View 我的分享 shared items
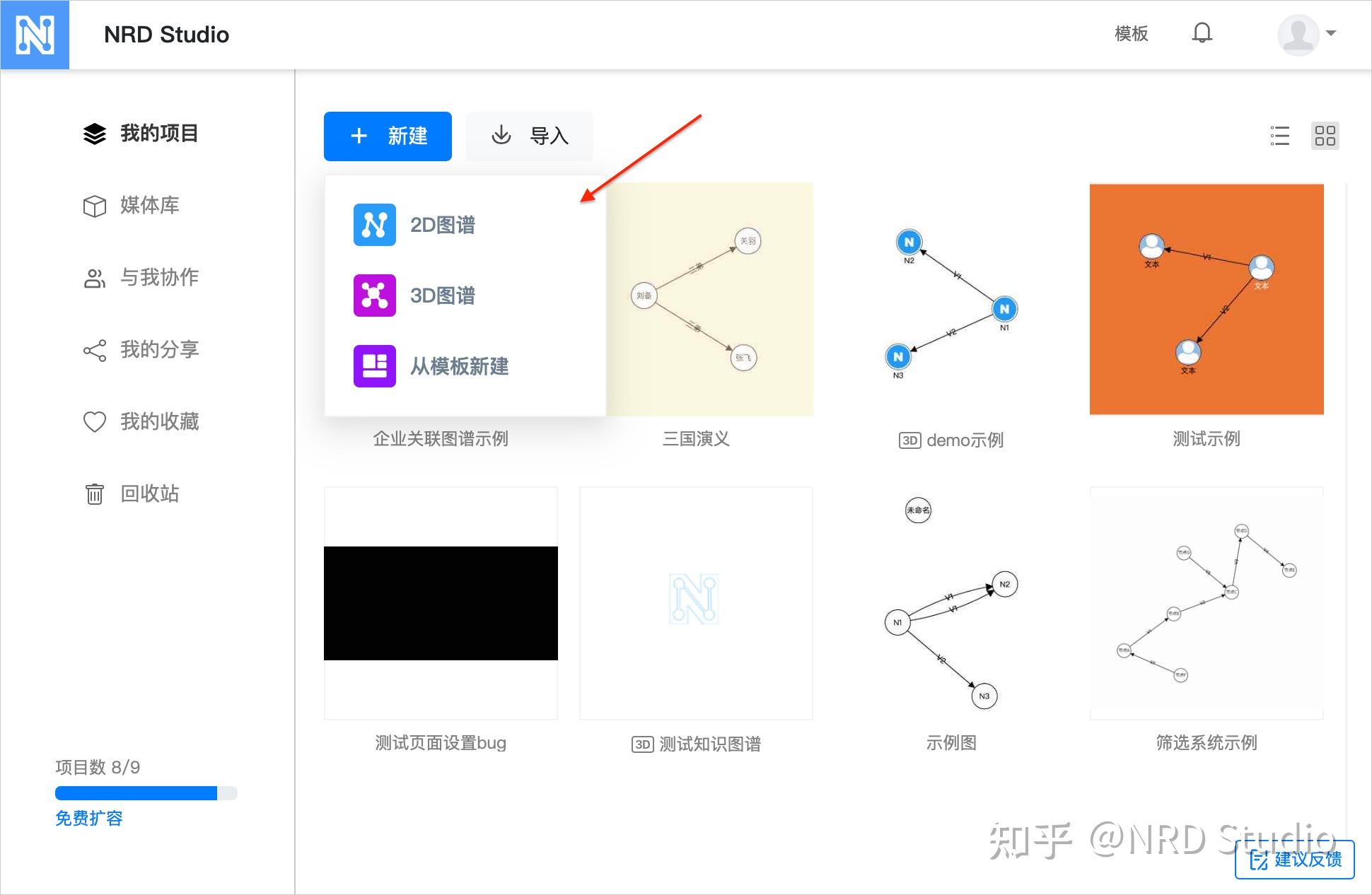 point(159,350)
